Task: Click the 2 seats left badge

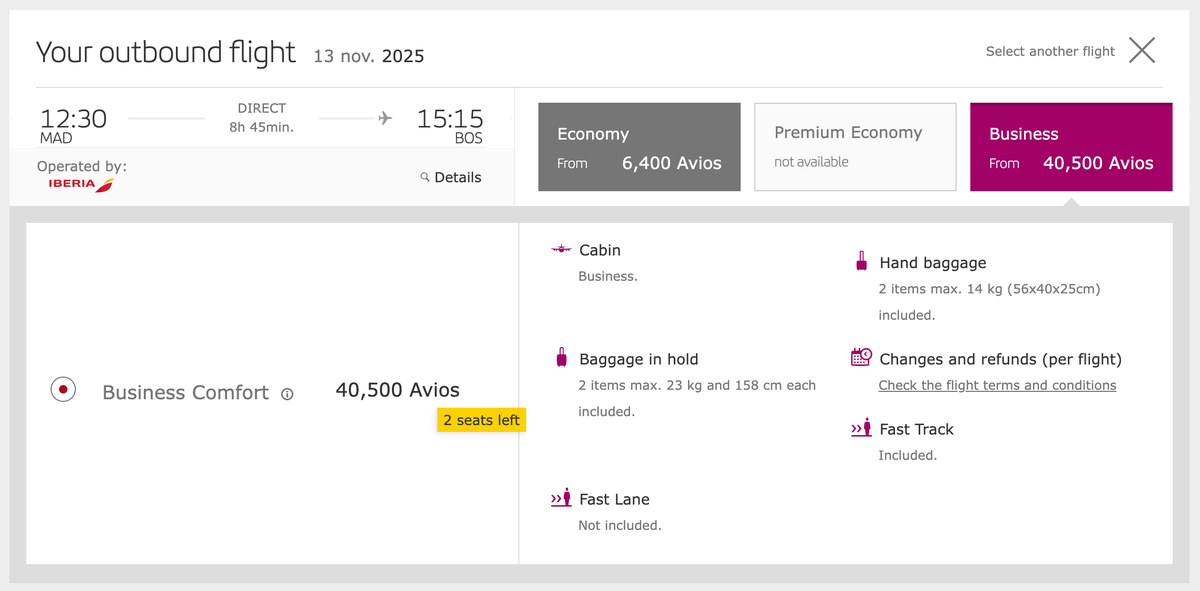Action: pyautogui.click(x=481, y=420)
